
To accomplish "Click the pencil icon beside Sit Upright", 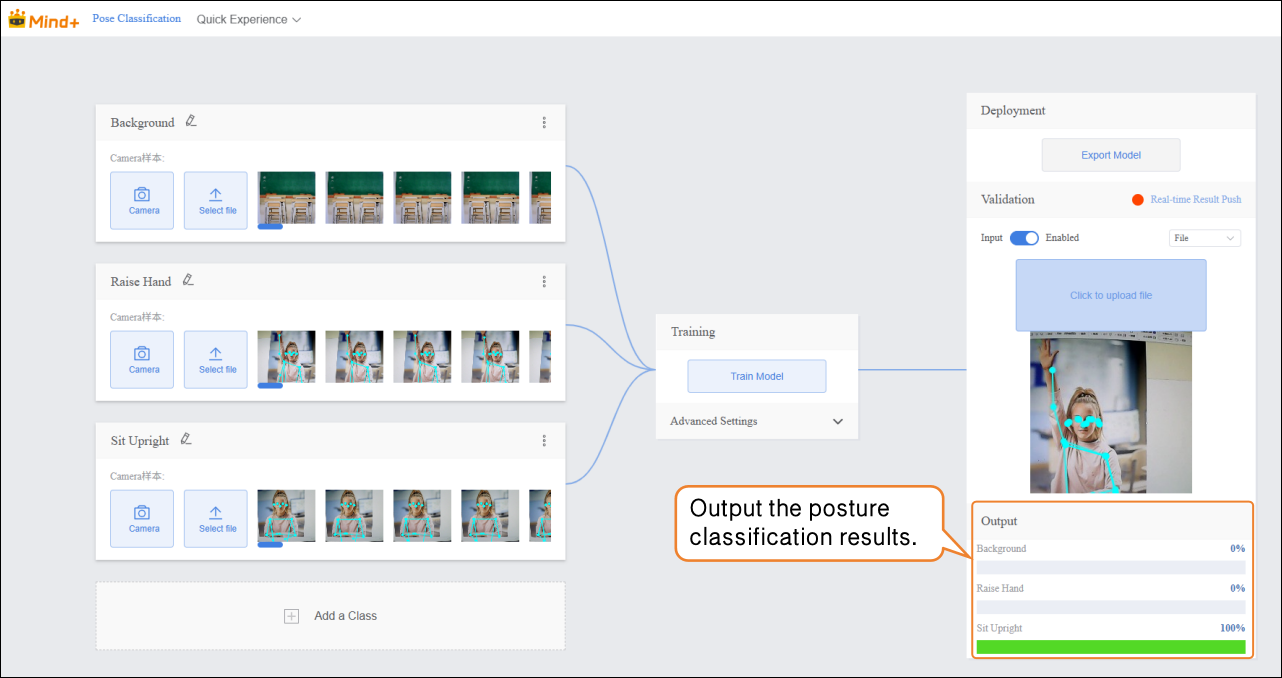I will pyautogui.click(x=186, y=440).
